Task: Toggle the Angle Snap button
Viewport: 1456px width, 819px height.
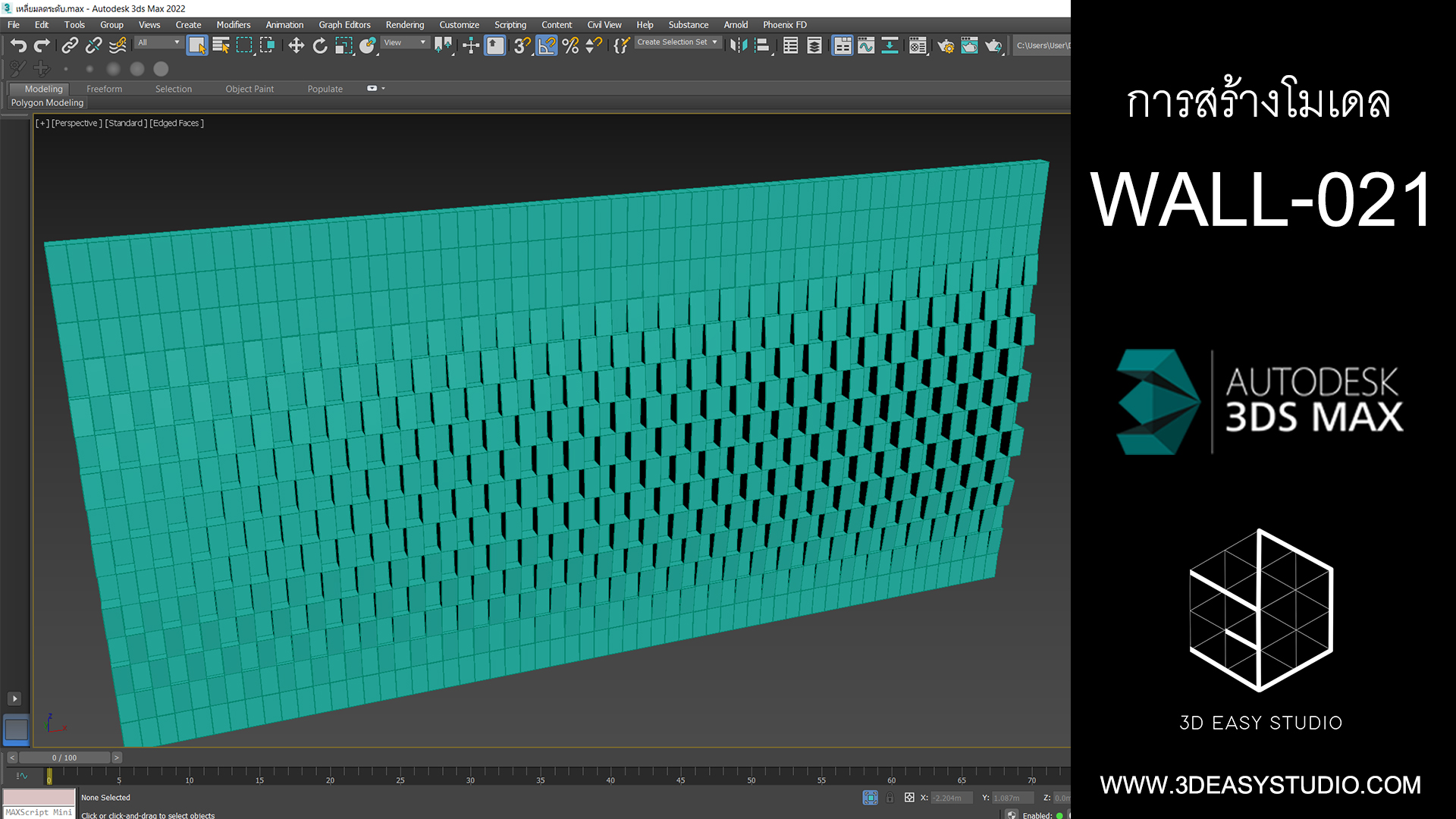Action: [x=547, y=45]
